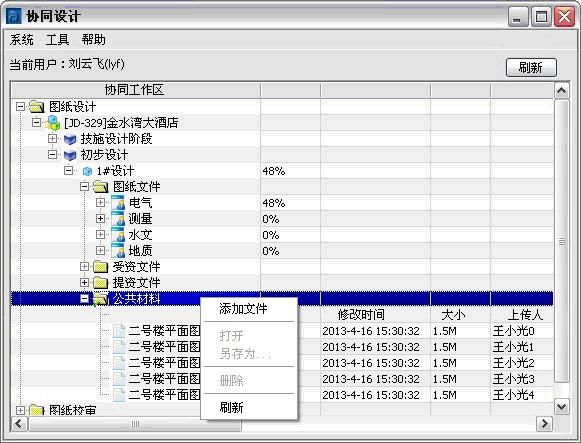Click the 初步设计 blue box icon
Screen dimensions: 581x443
pos(70,155)
